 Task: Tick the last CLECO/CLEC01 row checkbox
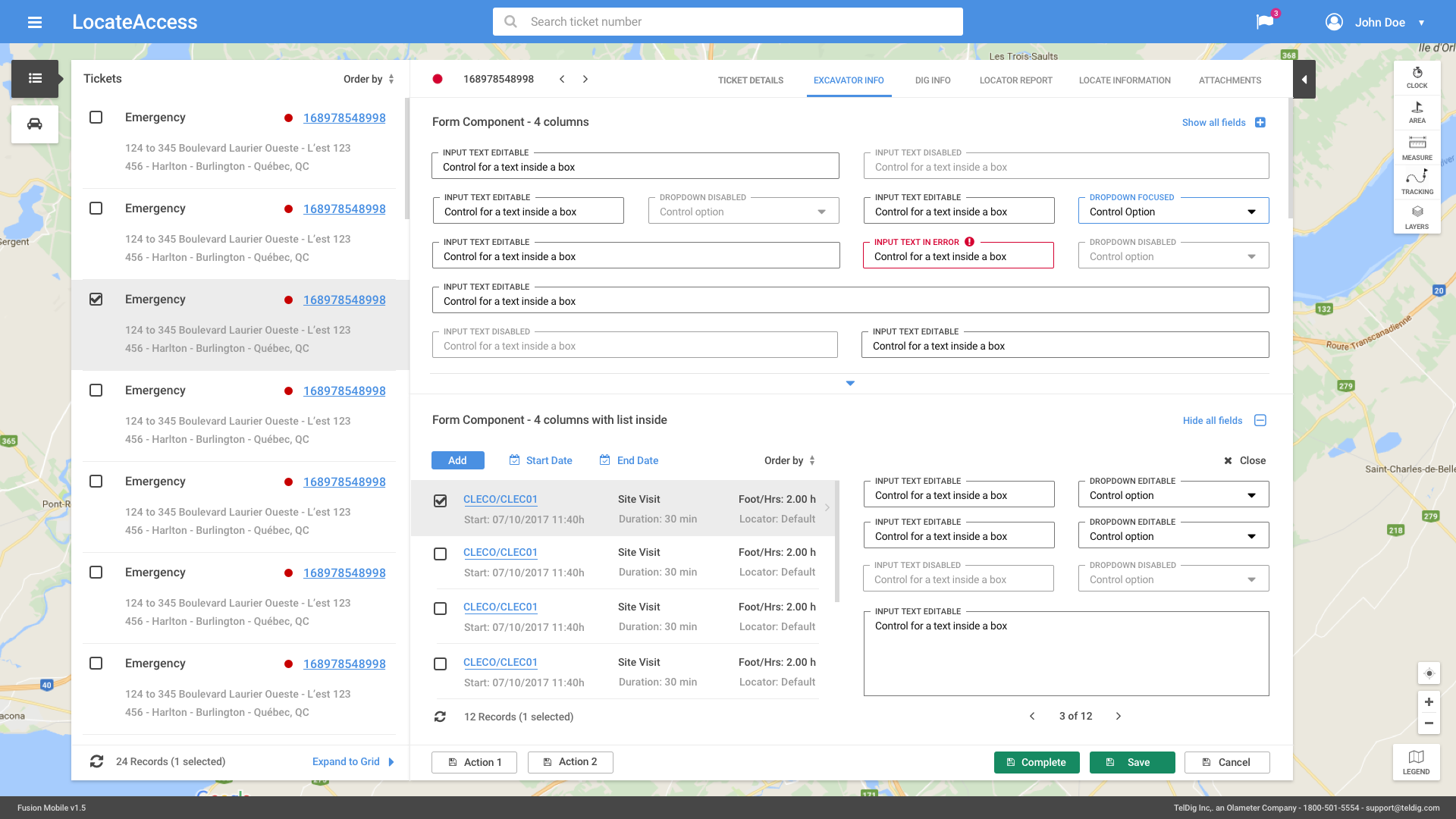coord(440,664)
